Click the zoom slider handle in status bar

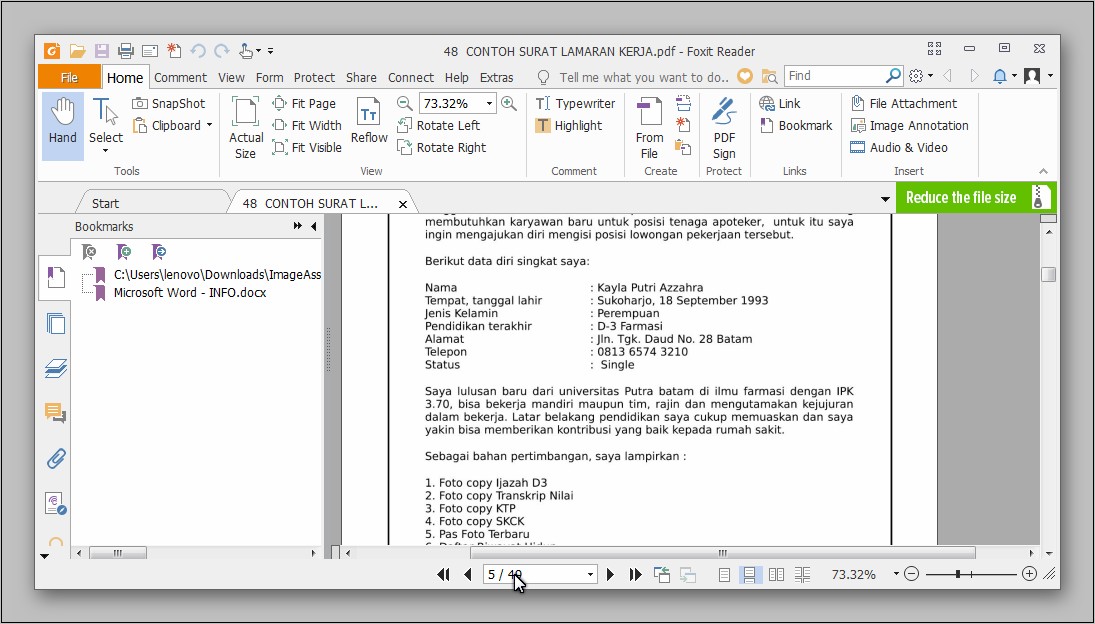pos(958,574)
